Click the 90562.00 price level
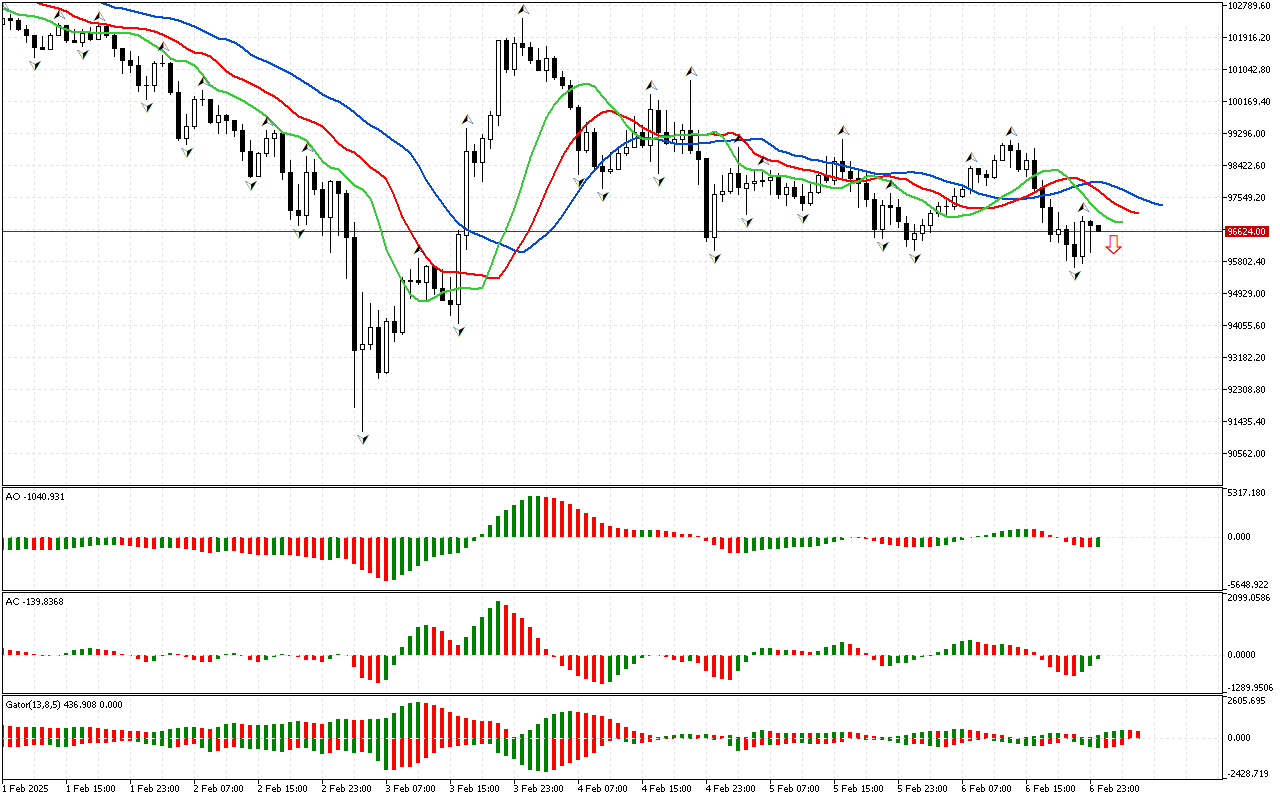The height and width of the screenshot is (800, 1280). [1246, 454]
